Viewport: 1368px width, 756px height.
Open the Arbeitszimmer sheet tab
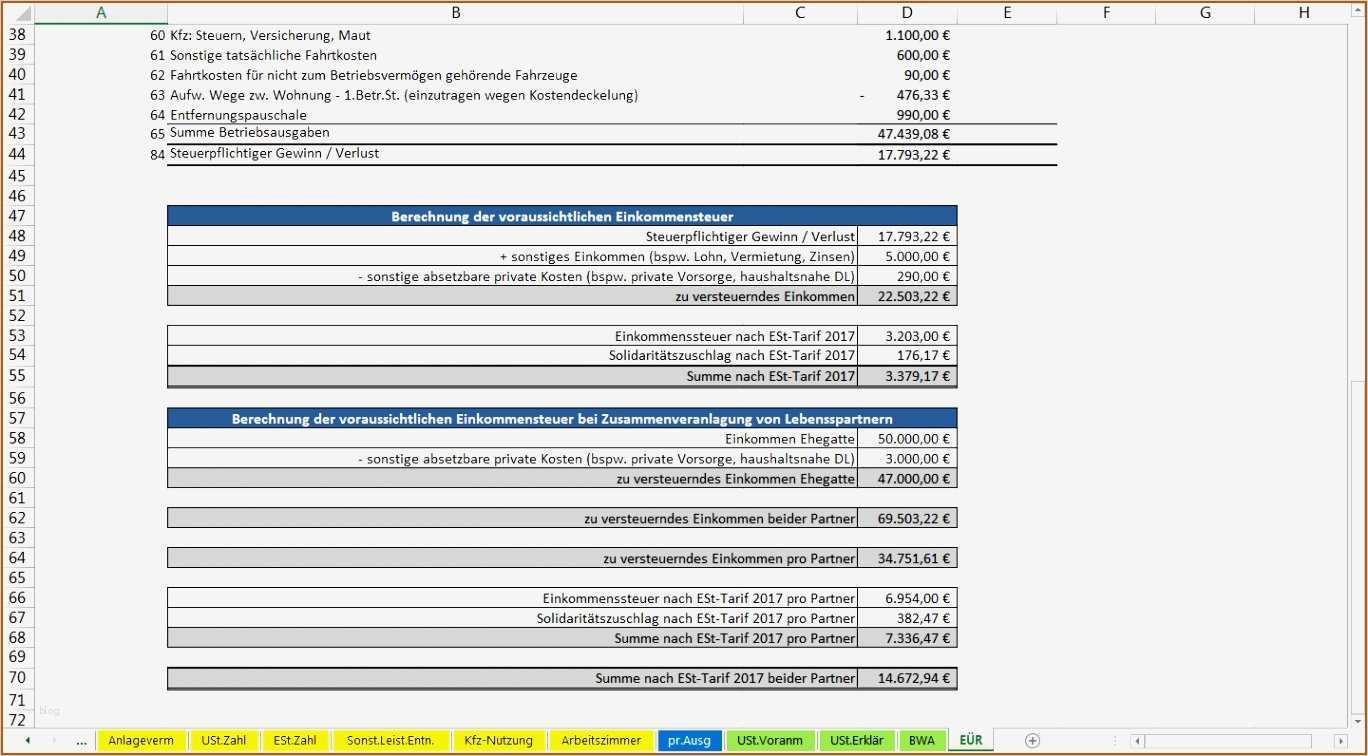click(x=601, y=740)
